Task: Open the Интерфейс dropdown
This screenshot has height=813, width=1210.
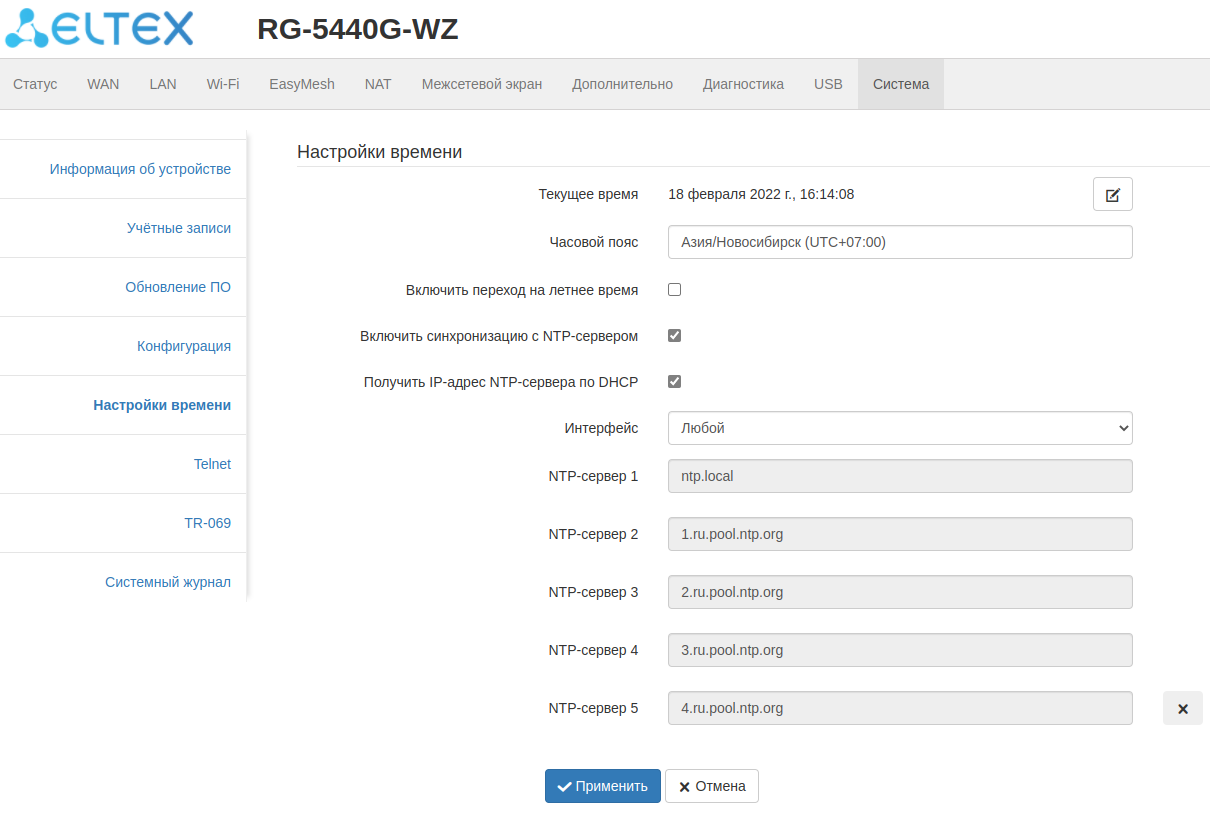Action: click(x=899, y=428)
